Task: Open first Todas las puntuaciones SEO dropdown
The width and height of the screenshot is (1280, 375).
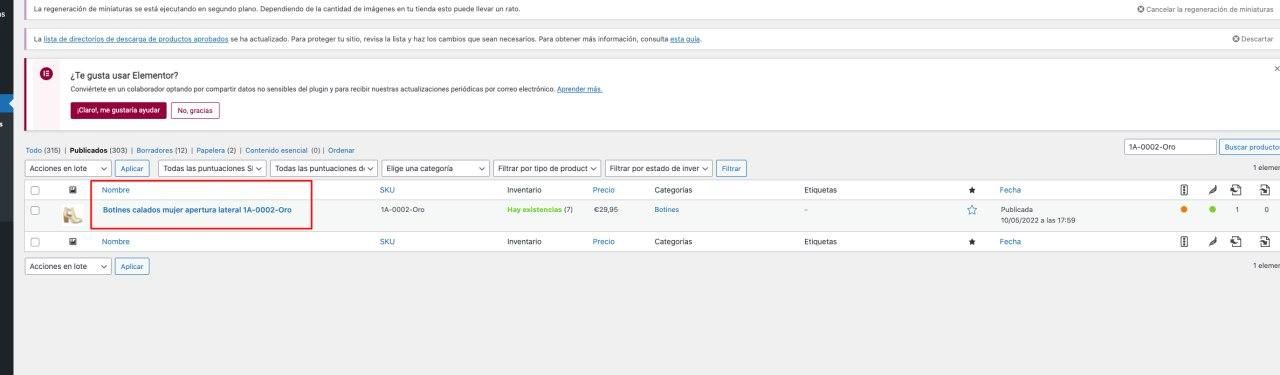Action: [212, 169]
